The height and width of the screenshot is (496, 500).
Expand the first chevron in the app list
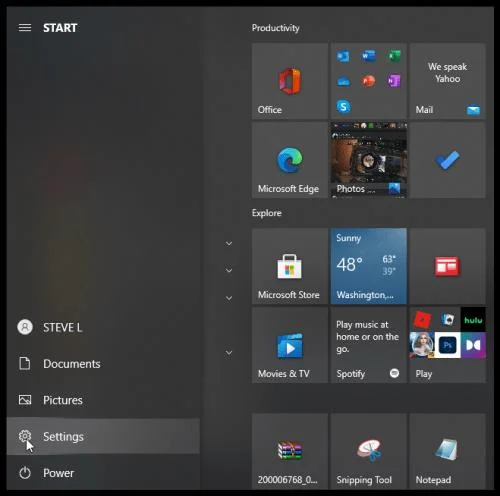coord(229,243)
